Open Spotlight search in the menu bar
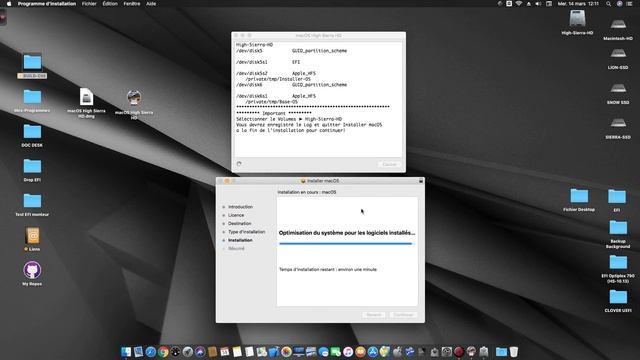The height and width of the screenshot is (360, 640). (608, 4)
